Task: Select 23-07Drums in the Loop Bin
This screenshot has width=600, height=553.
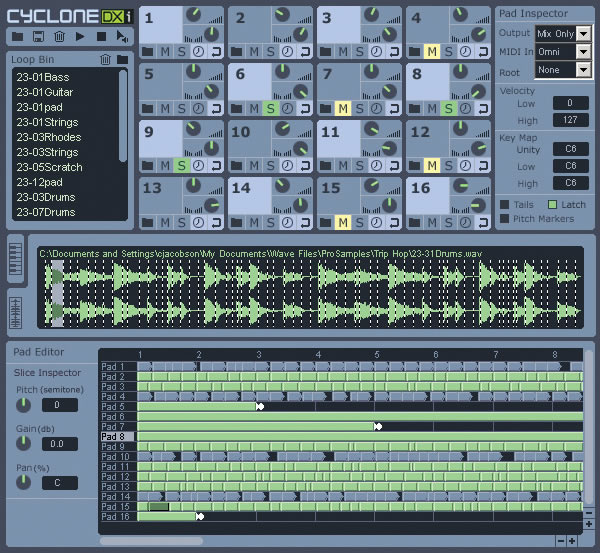Action: point(46,212)
